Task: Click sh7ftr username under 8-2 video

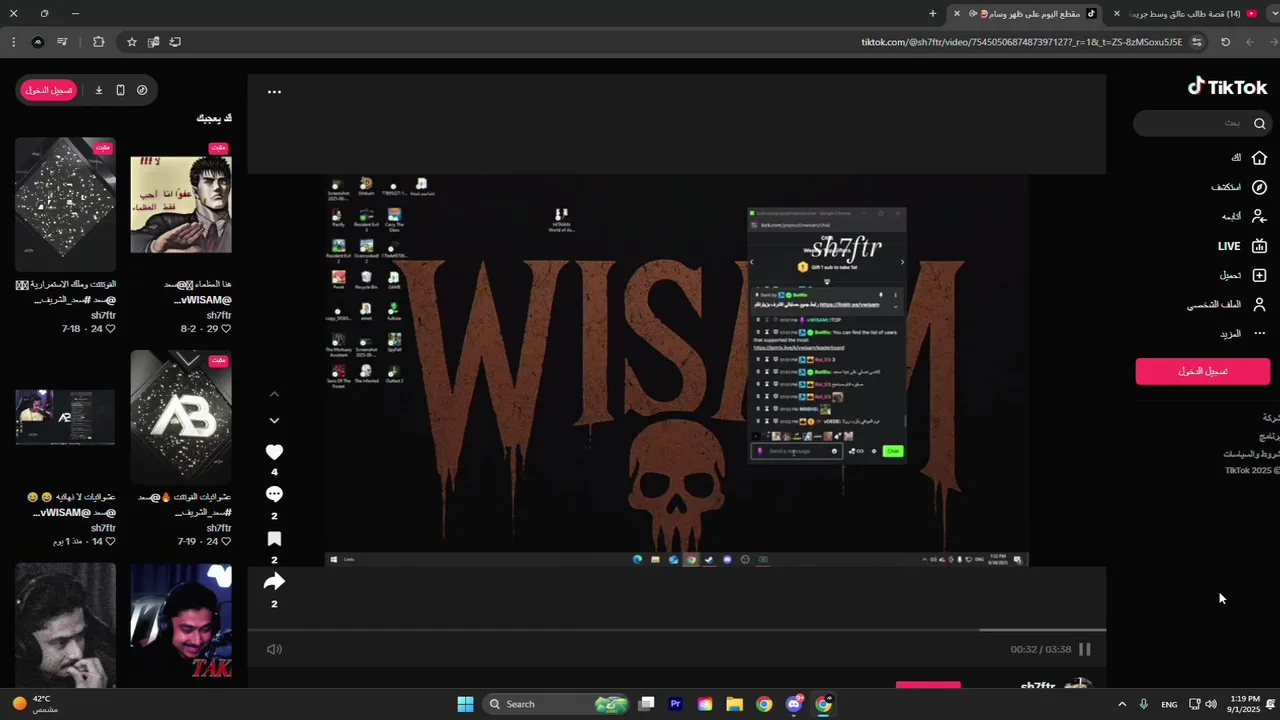Action: 219,316
